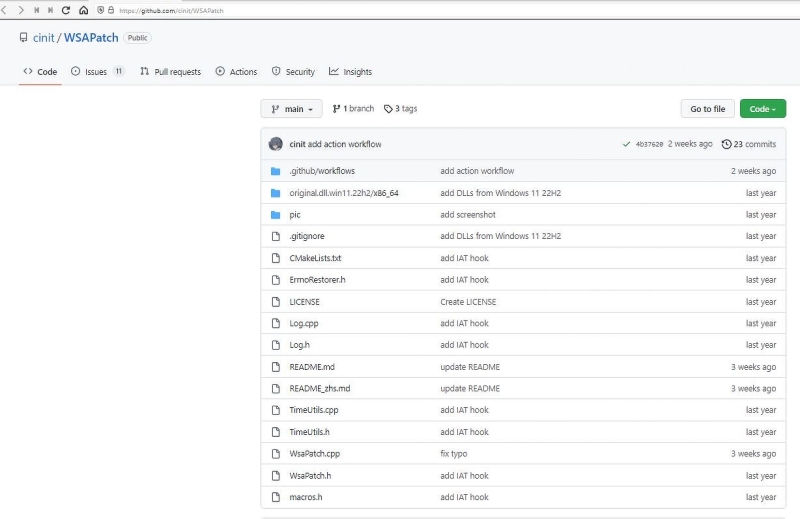
Task: Open the 1 branch link
Action: pyautogui.click(x=353, y=109)
